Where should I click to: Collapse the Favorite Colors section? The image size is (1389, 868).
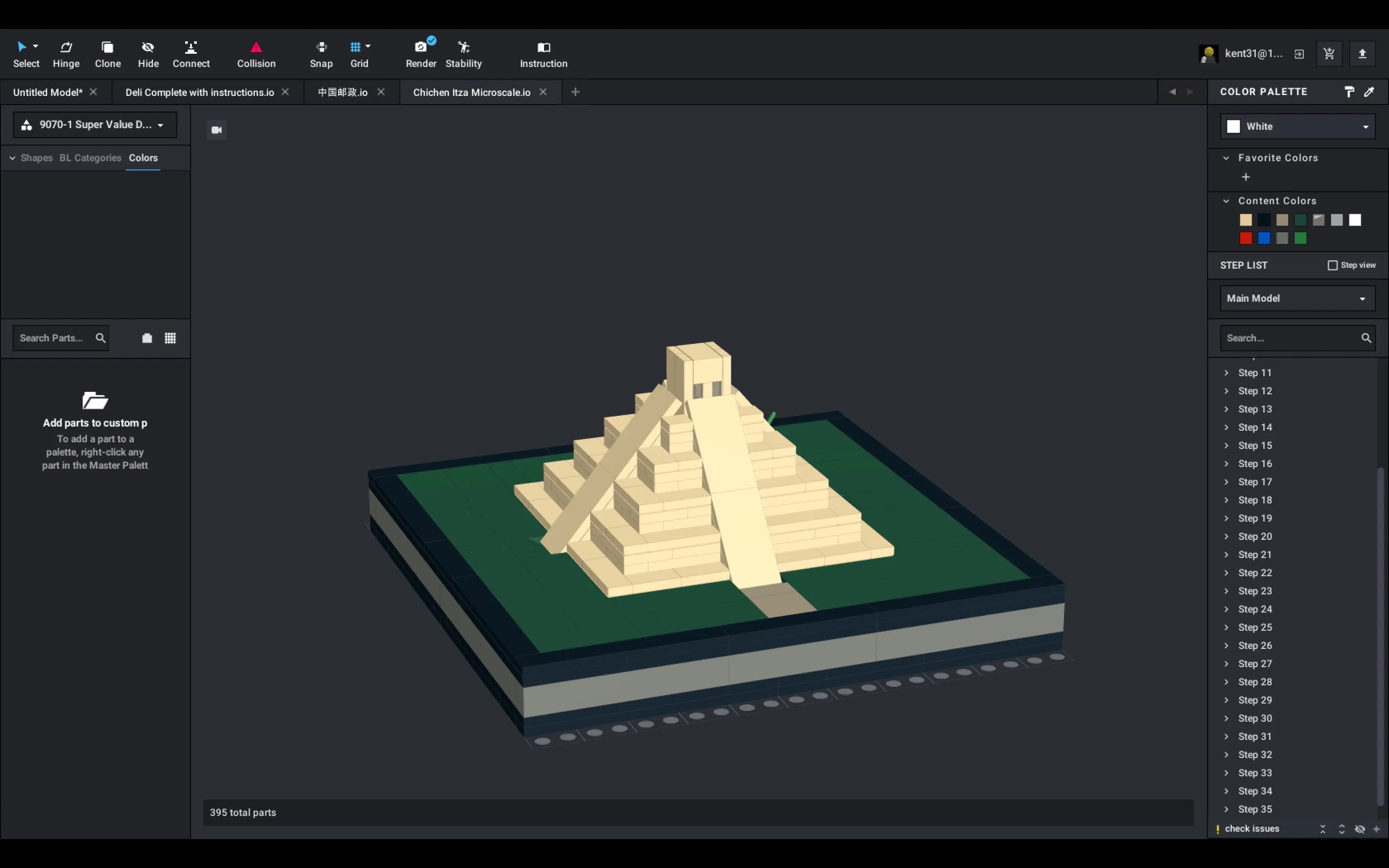(1226, 158)
